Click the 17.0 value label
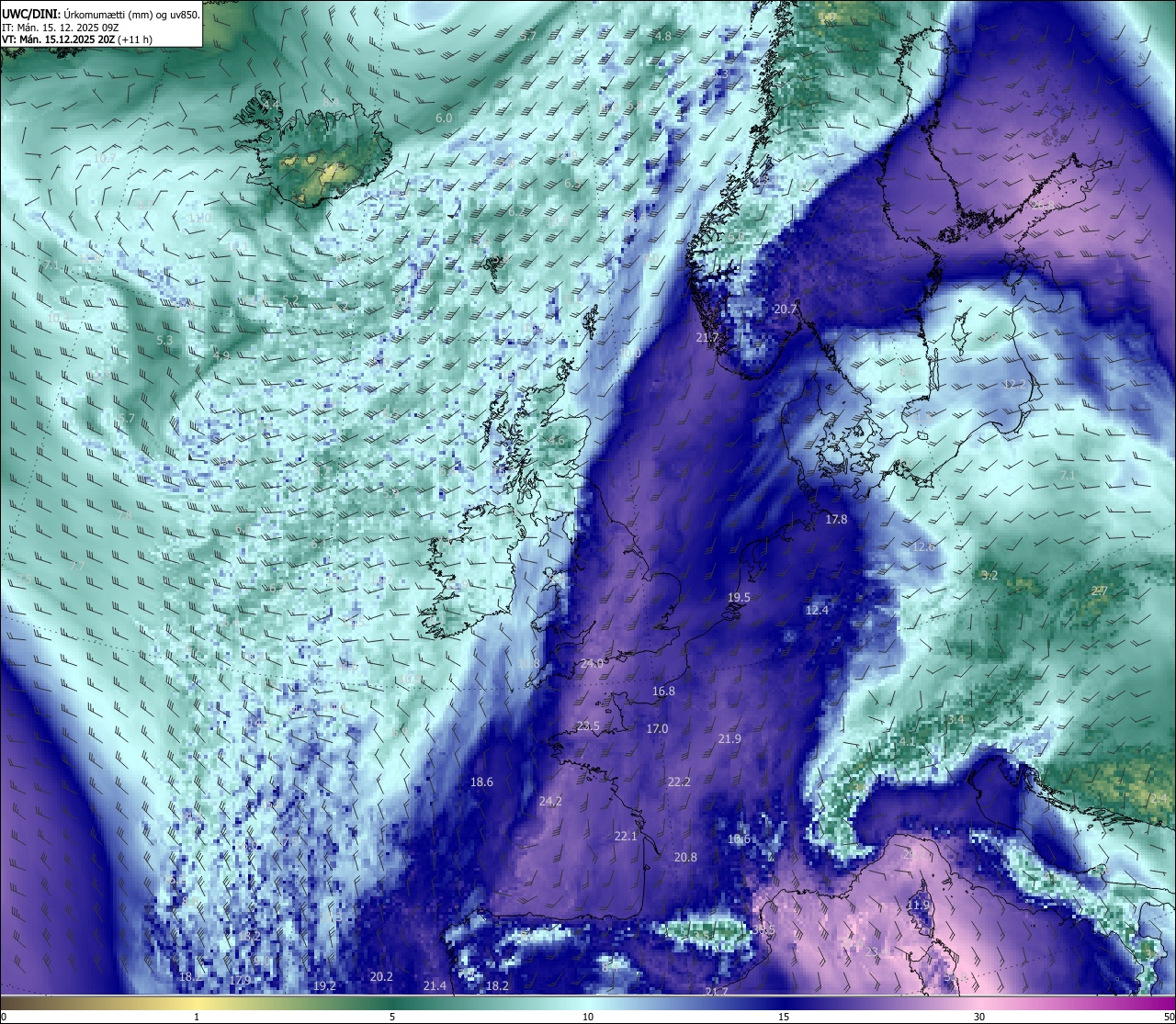This screenshot has width=1176, height=1024. [657, 729]
